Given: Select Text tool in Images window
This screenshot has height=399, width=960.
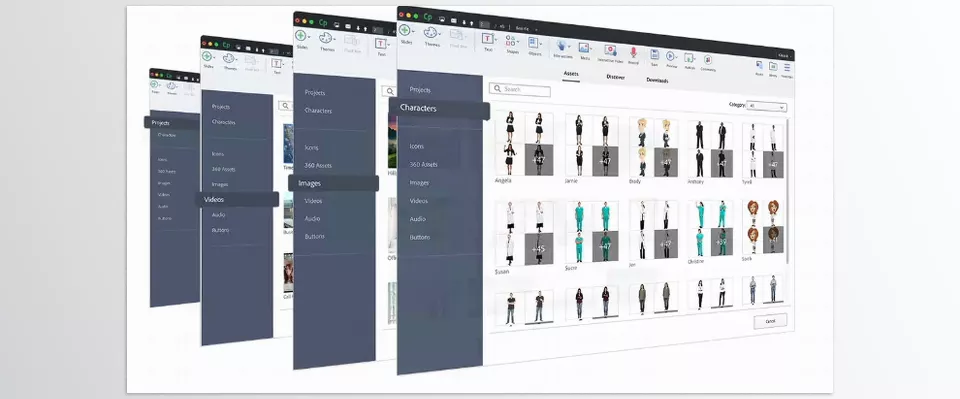Looking at the screenshot, I should [381, 43].
